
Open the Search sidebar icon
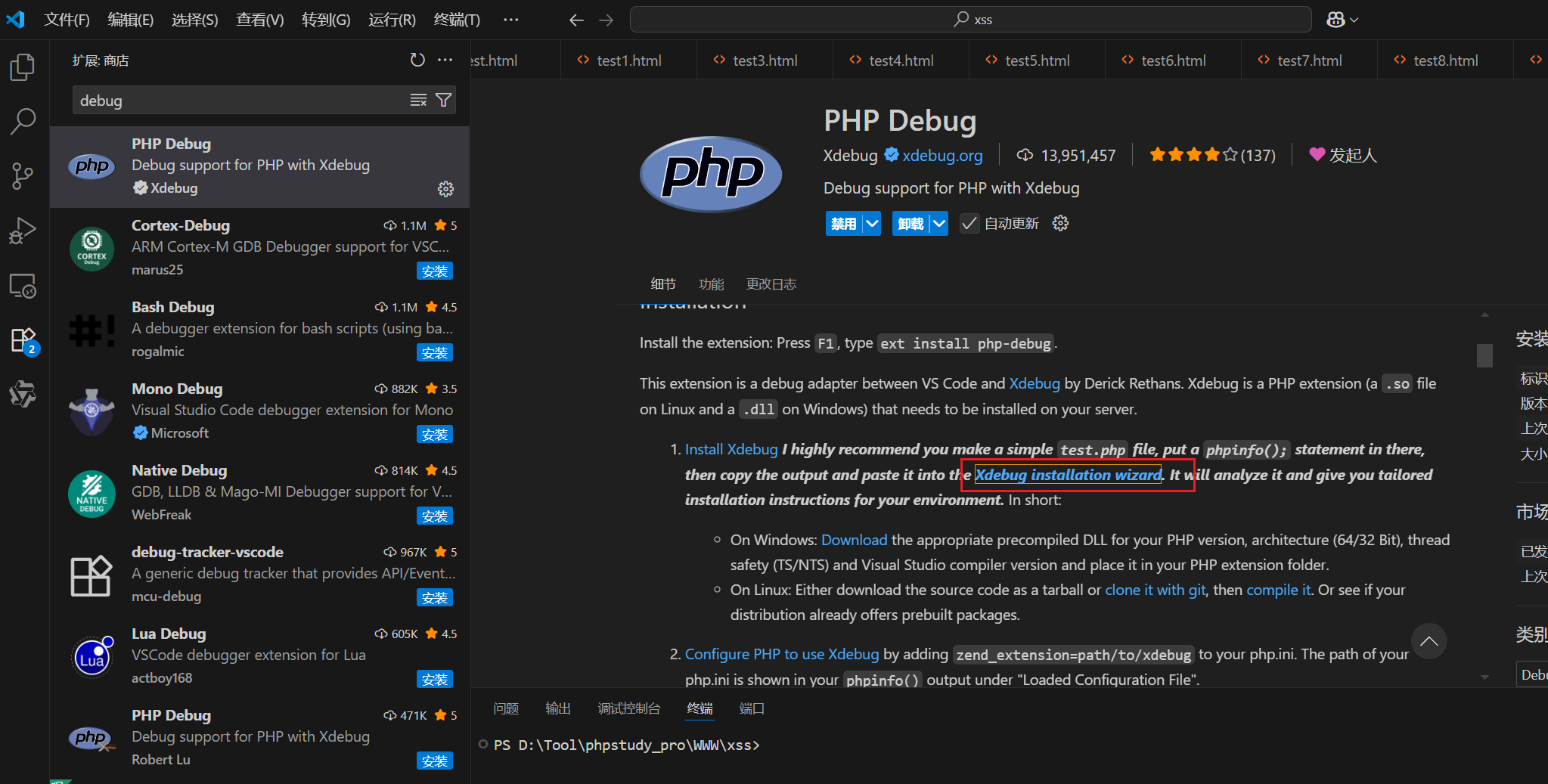(22, 120)
